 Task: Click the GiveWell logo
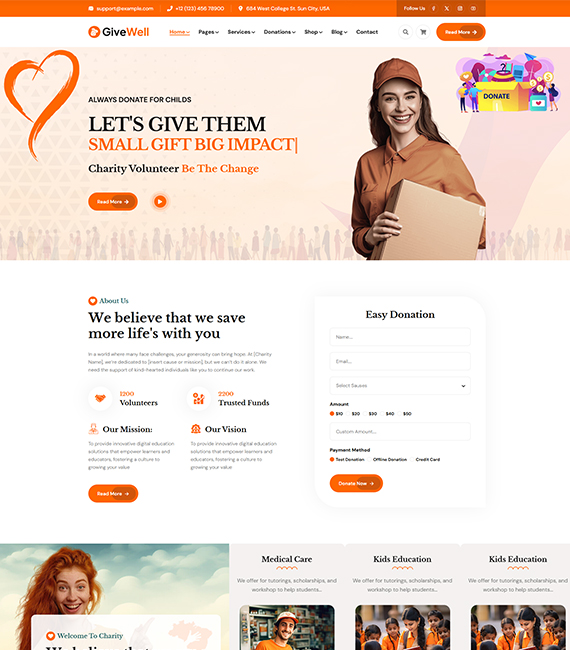pyautogui.click(x=119, y=32)
